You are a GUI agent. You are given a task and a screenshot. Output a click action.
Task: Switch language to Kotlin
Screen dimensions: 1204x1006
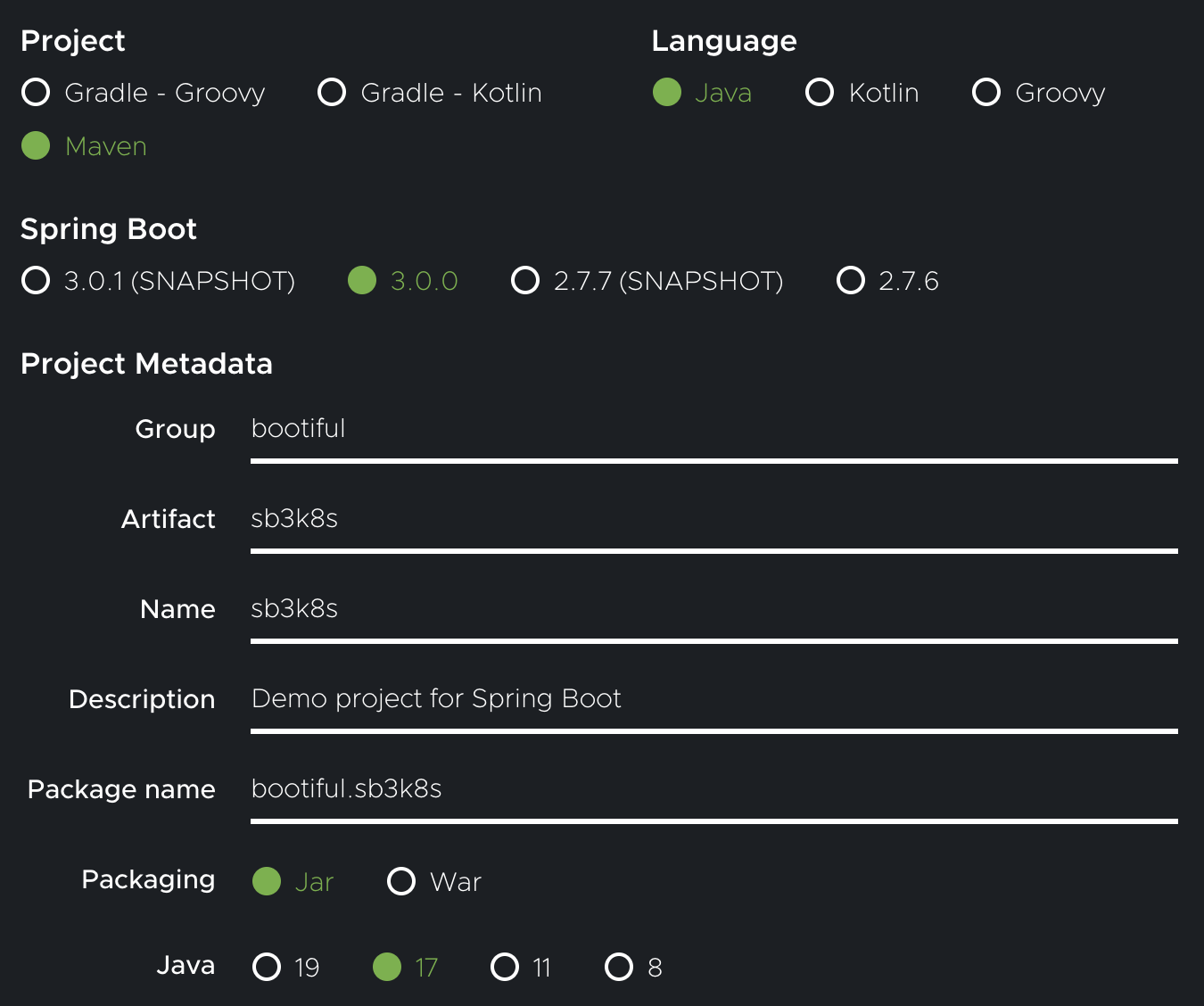coord(820,93)
